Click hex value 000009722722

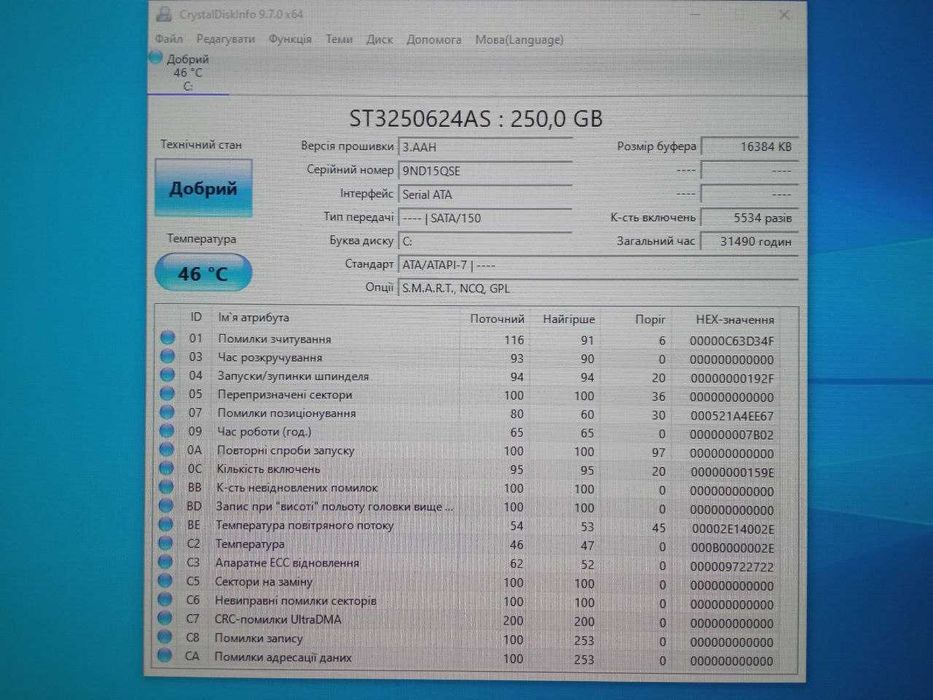pyautogui.click(x=732, y=567)
